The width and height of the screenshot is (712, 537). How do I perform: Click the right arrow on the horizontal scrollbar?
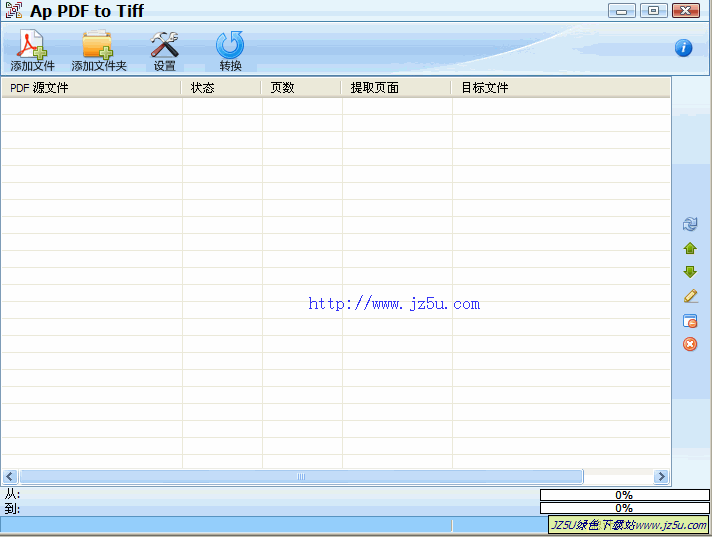[x=661, y=477]
